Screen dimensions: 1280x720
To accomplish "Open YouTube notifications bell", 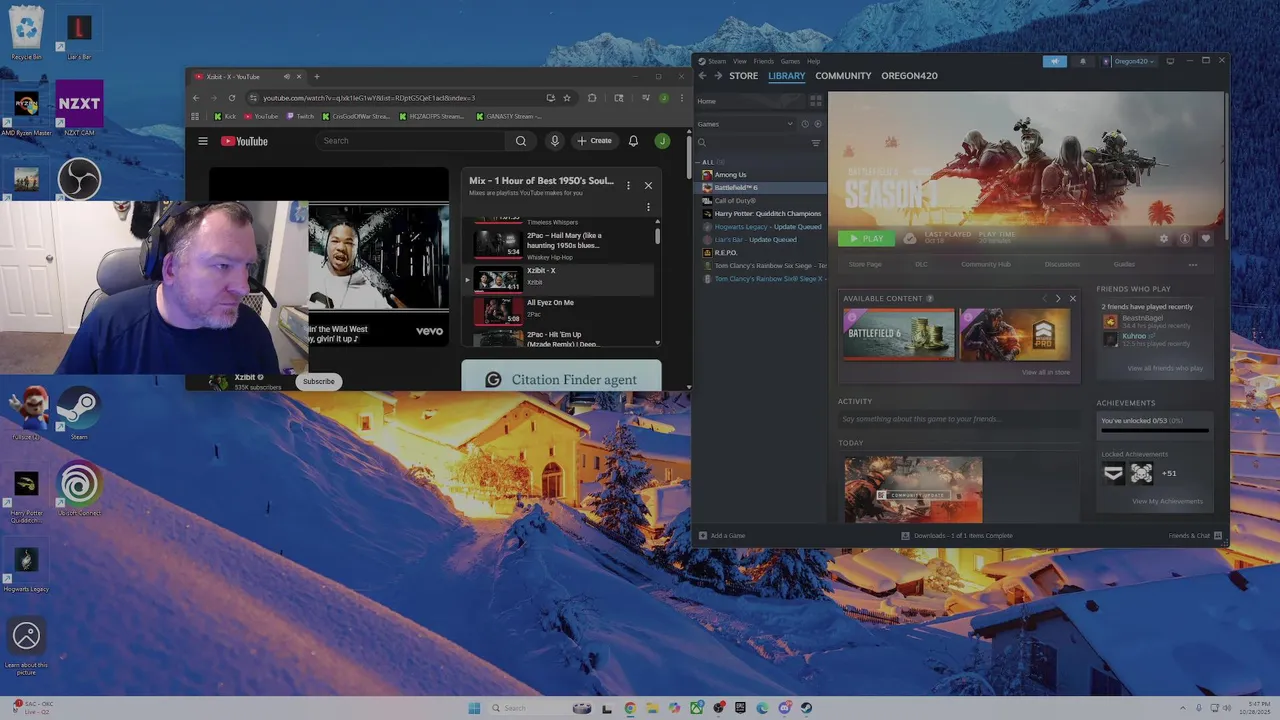I will point(633,141).
